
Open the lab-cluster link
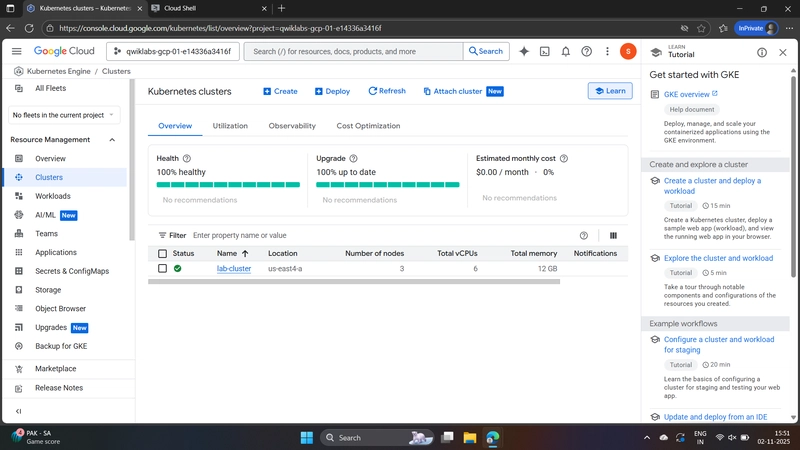tap(234, 269)
